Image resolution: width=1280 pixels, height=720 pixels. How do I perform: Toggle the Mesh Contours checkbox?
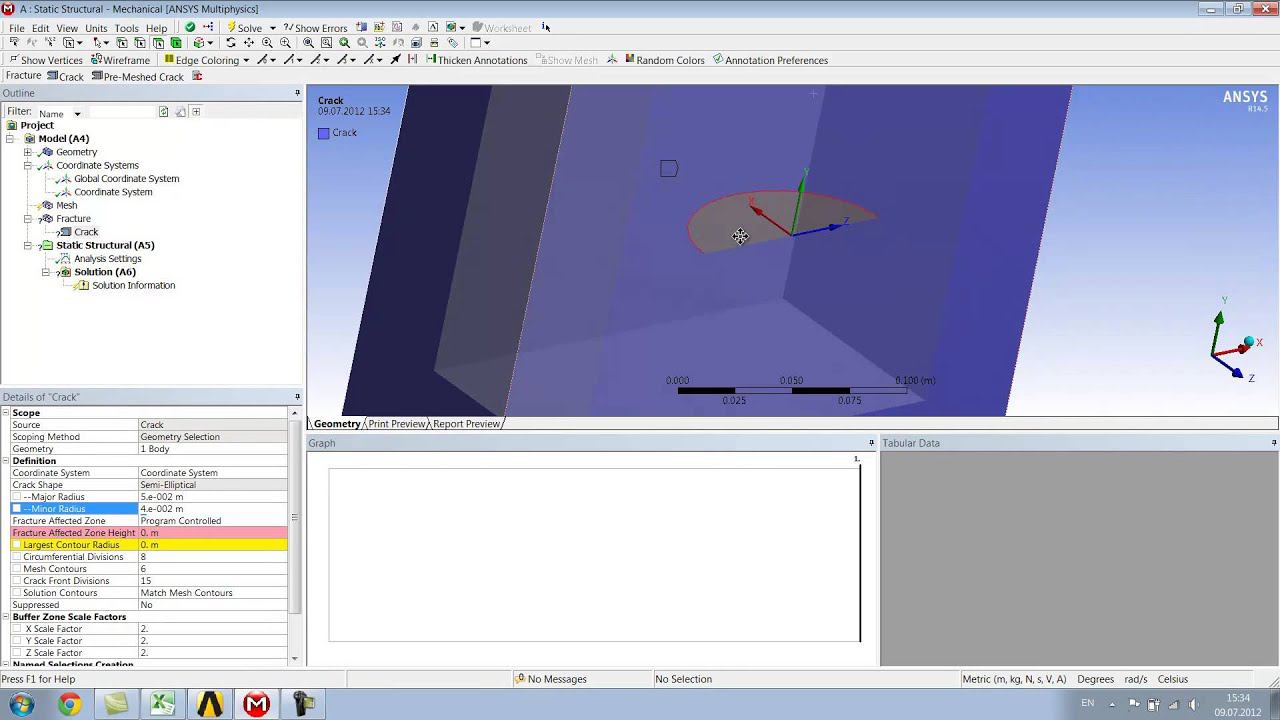tap(16, 569)
